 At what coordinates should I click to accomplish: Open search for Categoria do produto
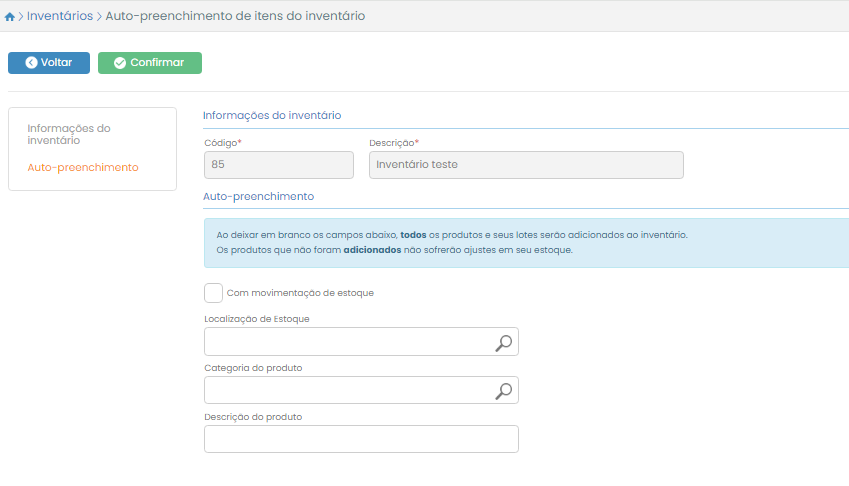point(504,391)
